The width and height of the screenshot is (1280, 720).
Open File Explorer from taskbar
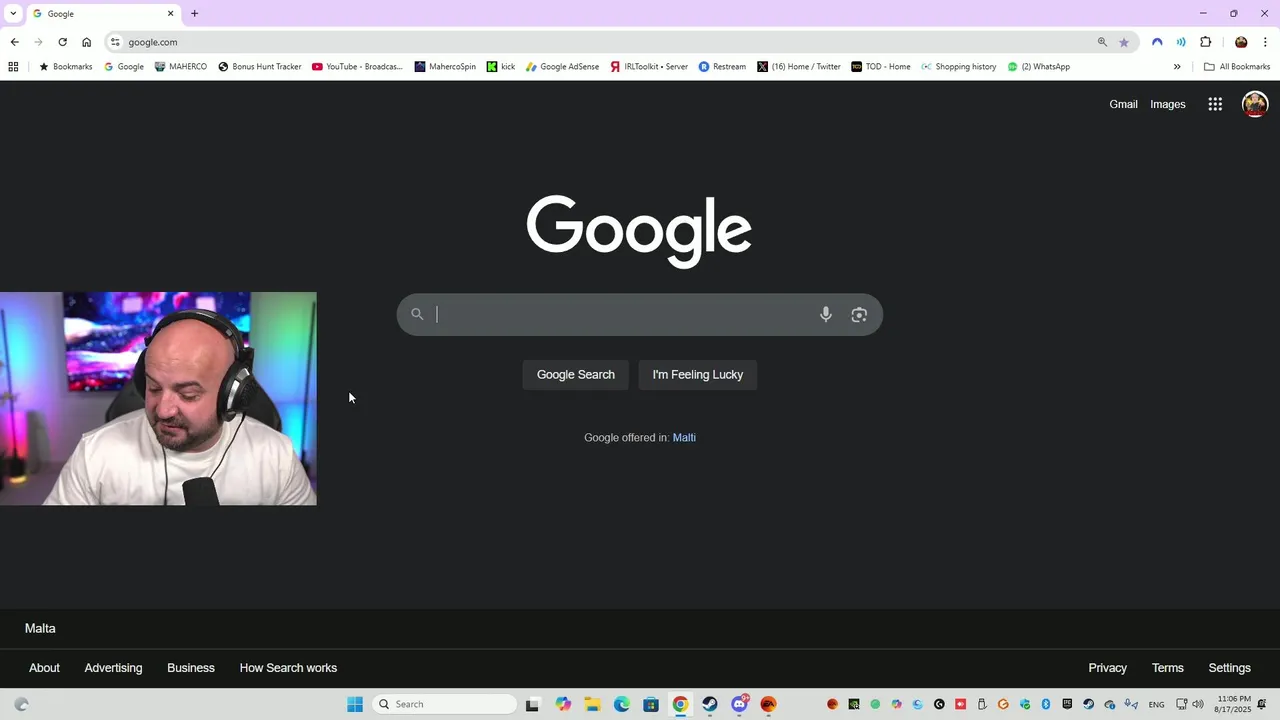[592, 704]
